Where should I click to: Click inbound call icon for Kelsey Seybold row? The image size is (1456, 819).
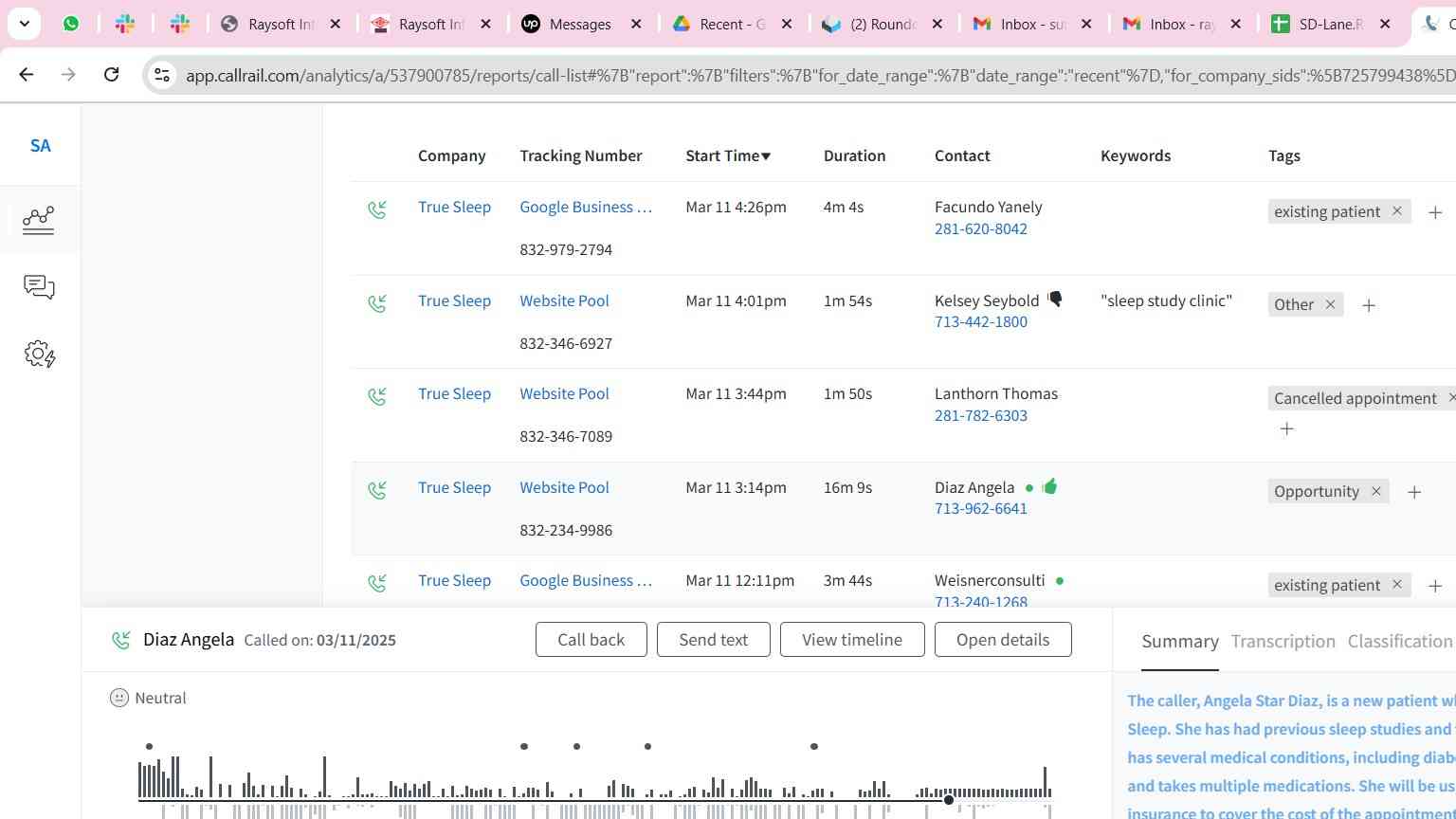click(377, 302)
